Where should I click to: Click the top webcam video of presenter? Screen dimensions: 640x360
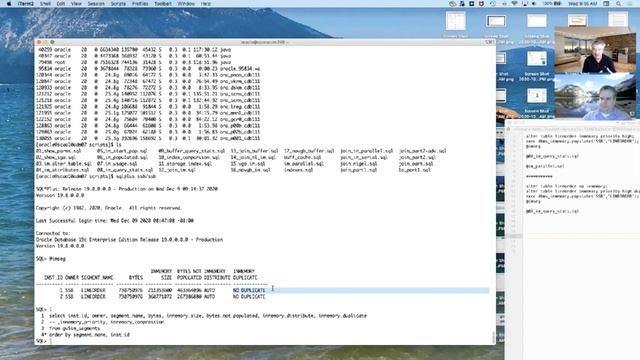[595, 51]
